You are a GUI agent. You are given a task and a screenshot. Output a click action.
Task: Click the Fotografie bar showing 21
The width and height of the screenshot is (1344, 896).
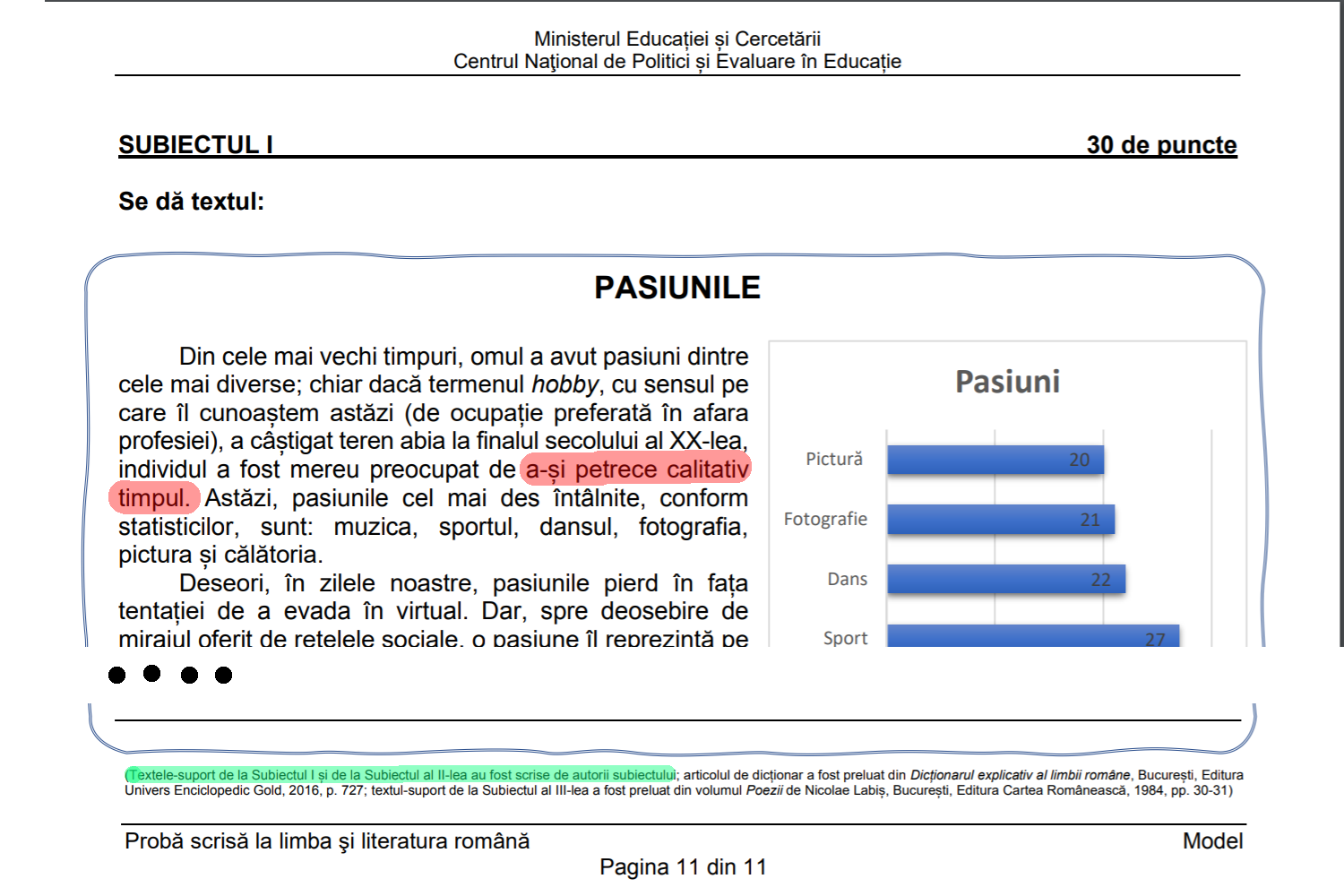(1001, 518)
